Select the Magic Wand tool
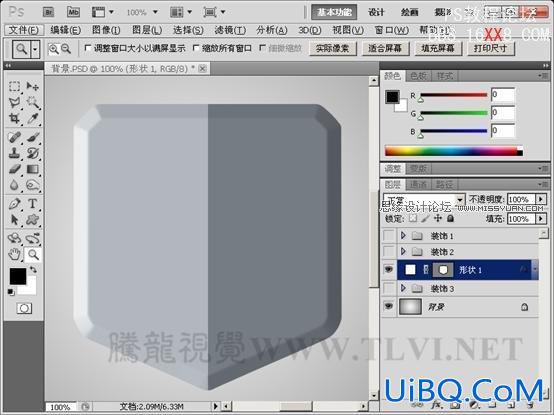 pos(33,102)
